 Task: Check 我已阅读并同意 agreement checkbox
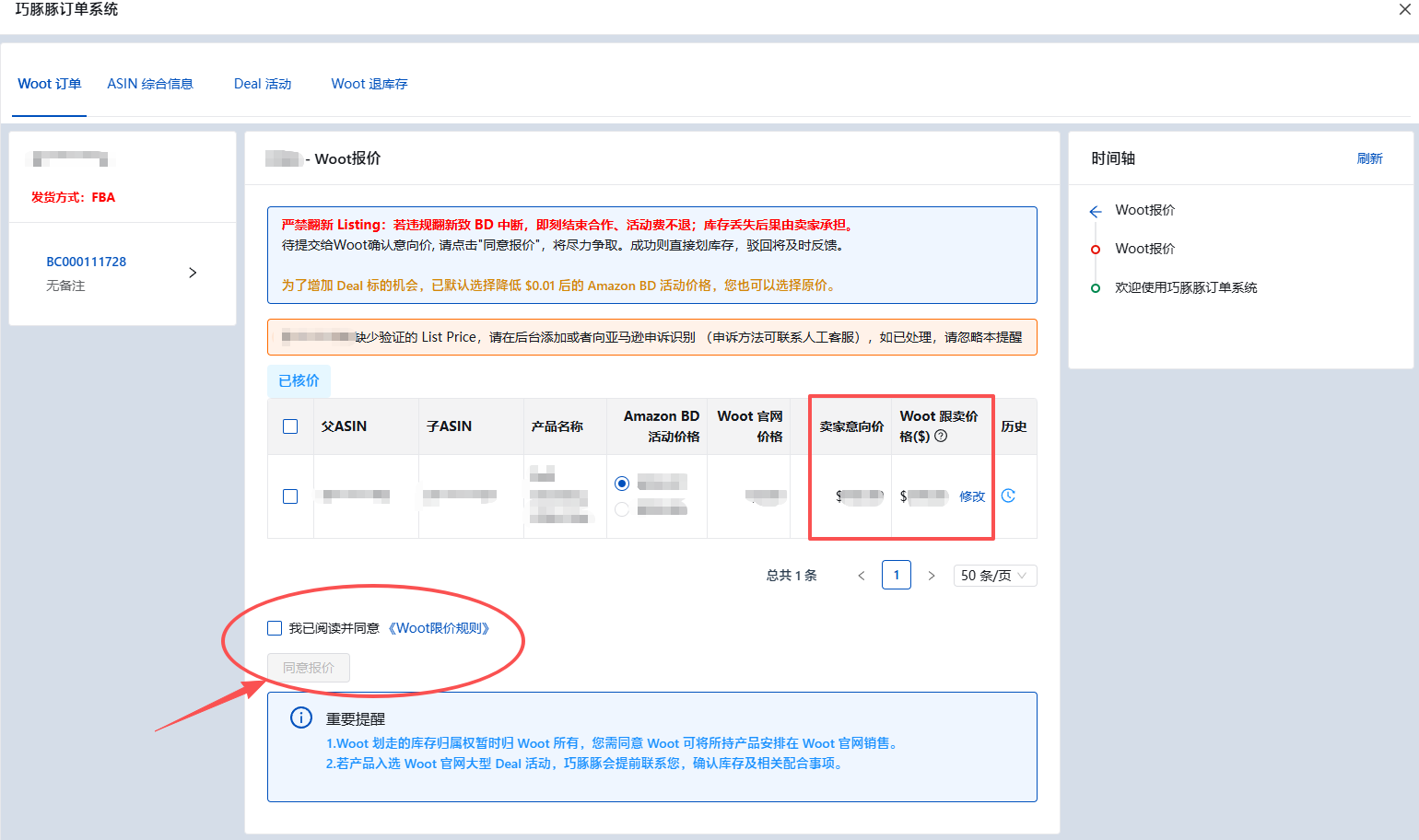tap(275, 628)
